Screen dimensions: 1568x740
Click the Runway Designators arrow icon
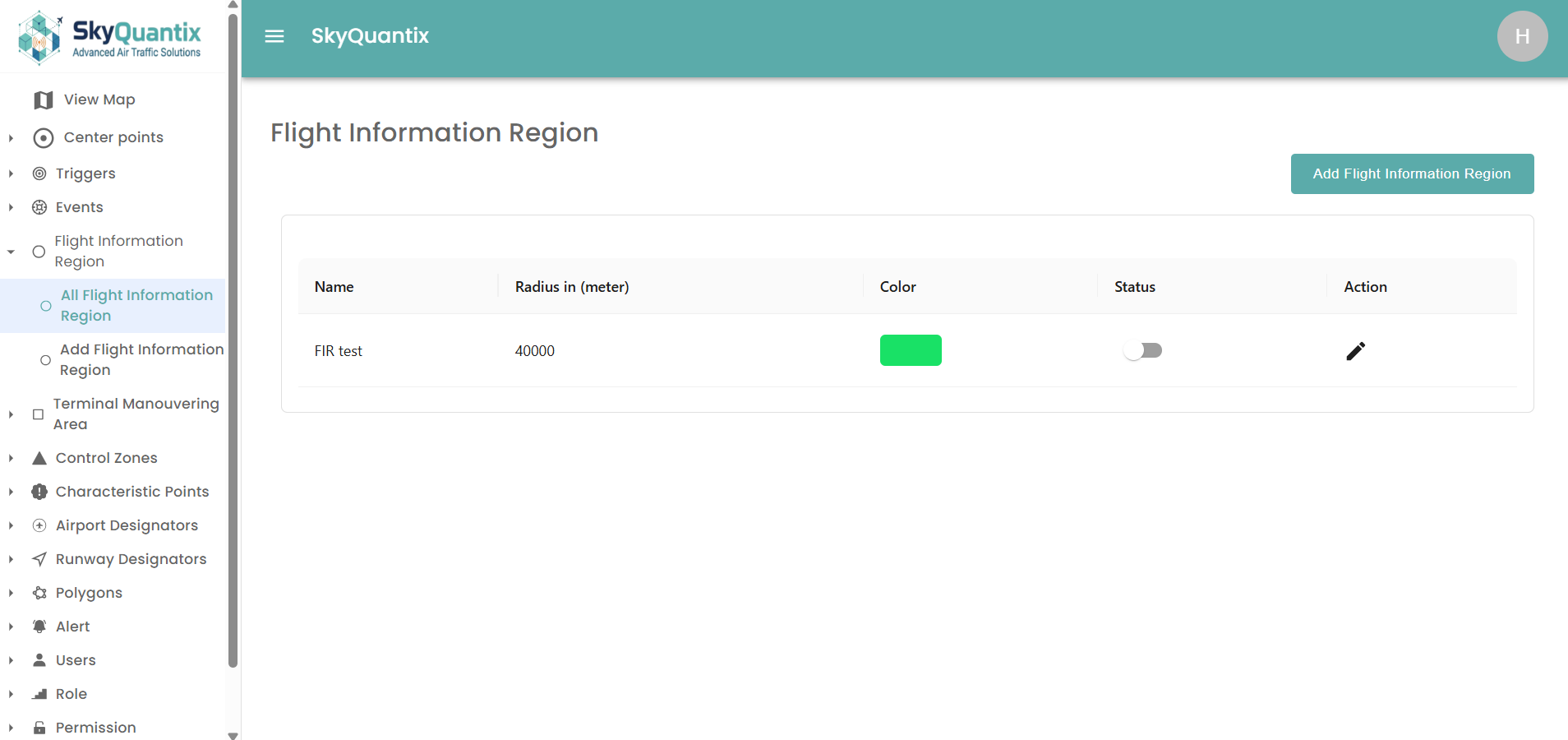click(x=39, y=559)
